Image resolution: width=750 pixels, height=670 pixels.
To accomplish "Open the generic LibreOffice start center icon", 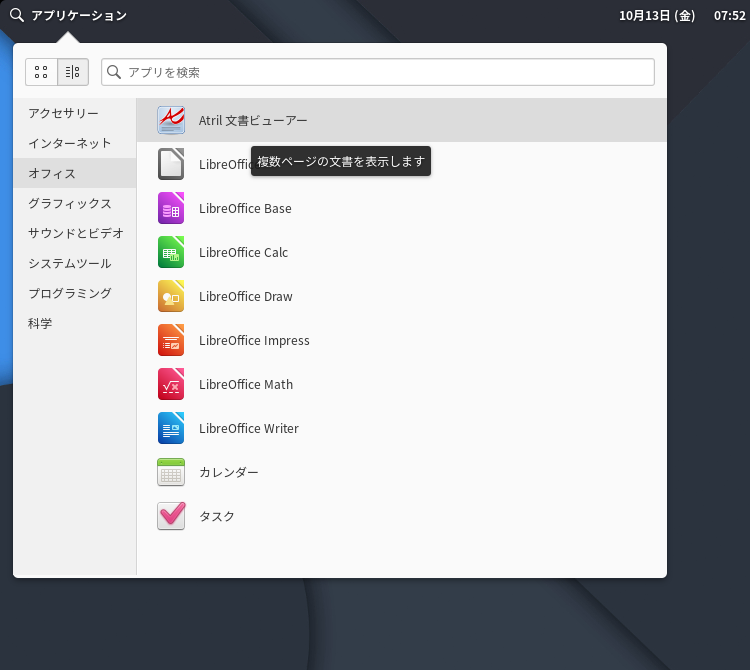I will click(171, 164).
